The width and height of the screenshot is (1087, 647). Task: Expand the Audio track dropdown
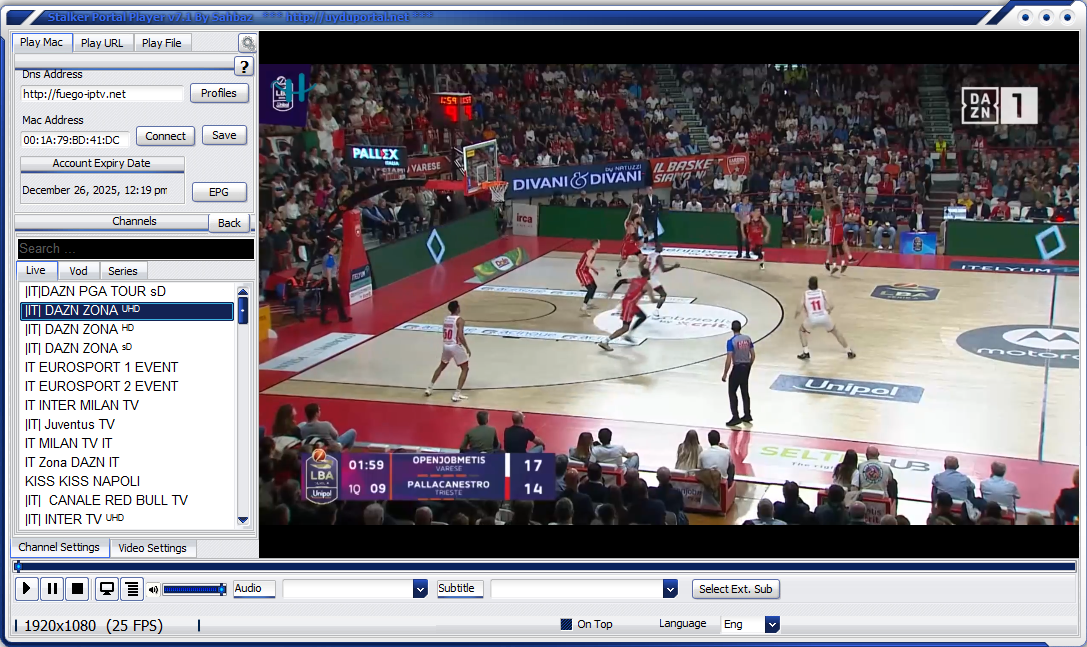pos(420,589)
